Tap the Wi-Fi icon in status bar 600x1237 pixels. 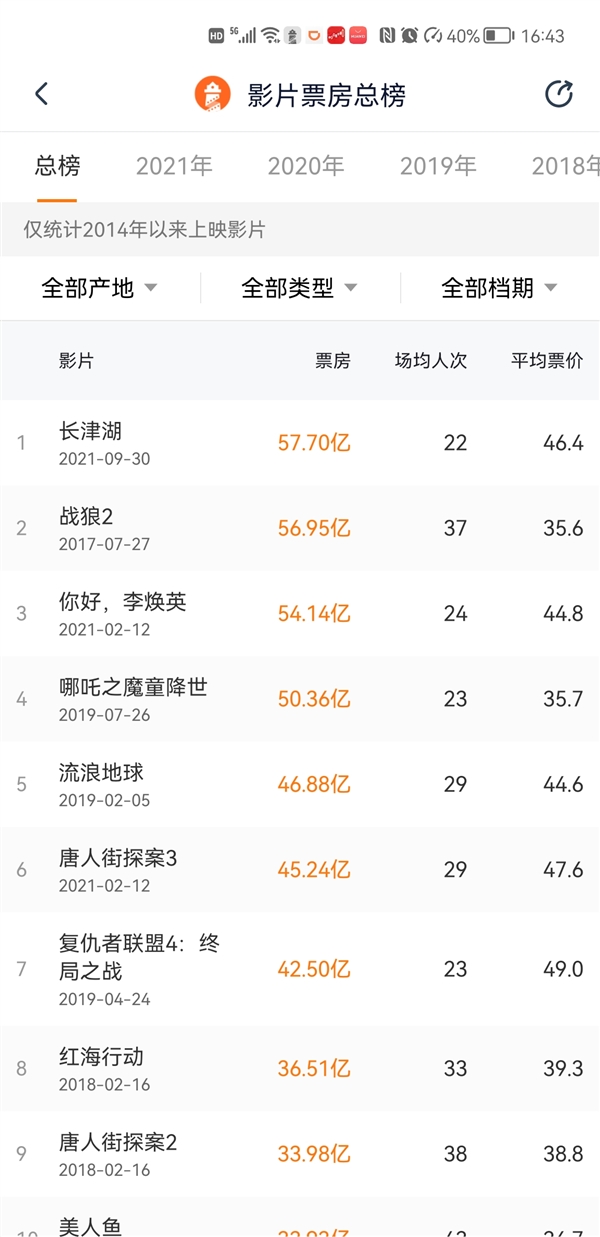pyautogui.click(x=270, y=36)
